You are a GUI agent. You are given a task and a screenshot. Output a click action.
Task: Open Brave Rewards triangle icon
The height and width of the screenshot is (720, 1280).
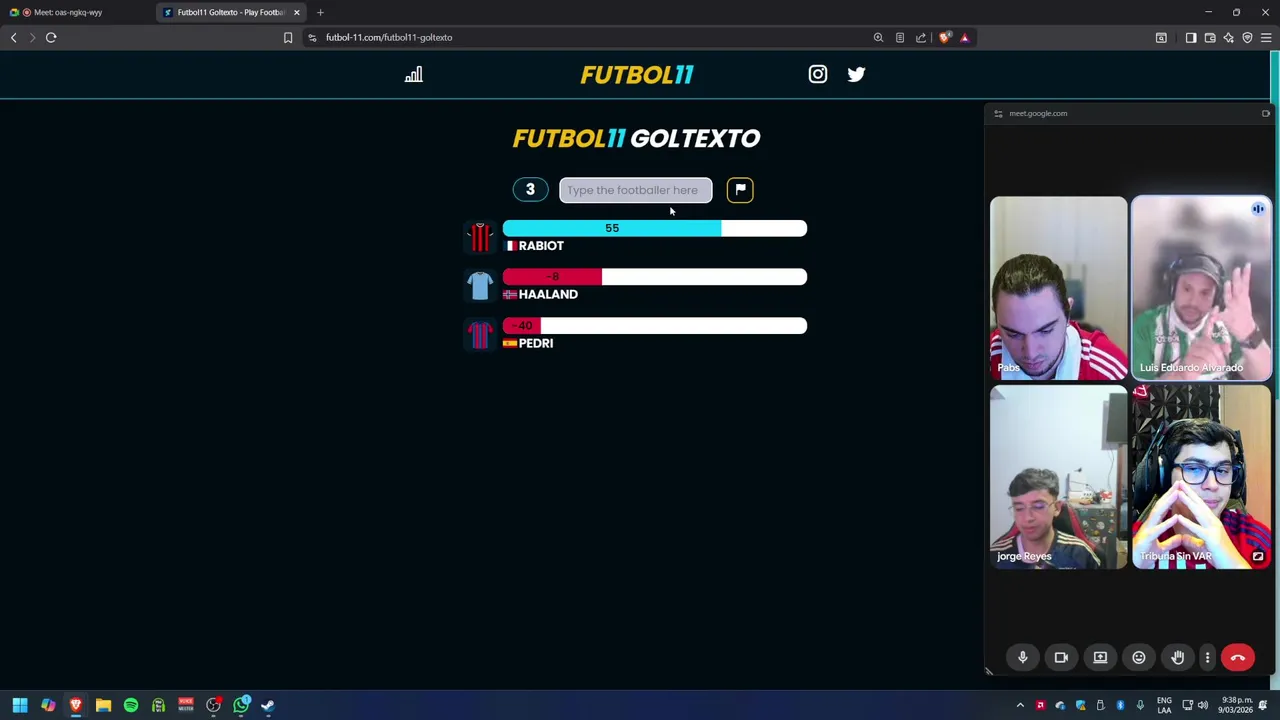pyautogui.click(x=965, y=38)
